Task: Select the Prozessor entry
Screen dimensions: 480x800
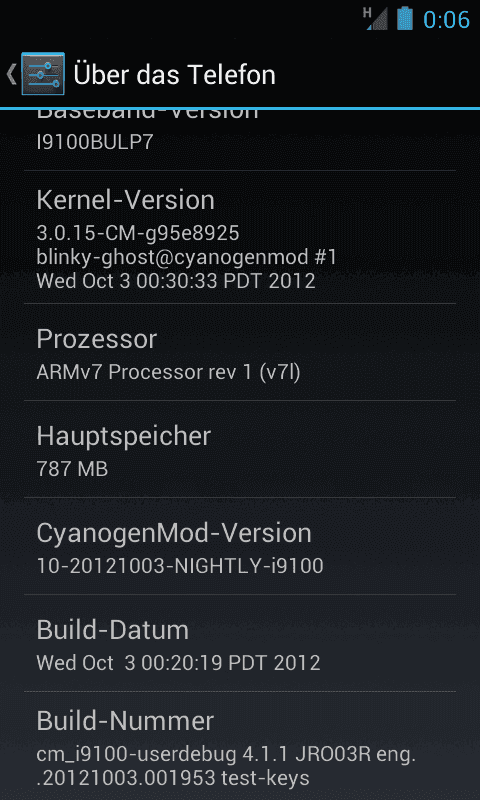Action: tap(240, 353)
